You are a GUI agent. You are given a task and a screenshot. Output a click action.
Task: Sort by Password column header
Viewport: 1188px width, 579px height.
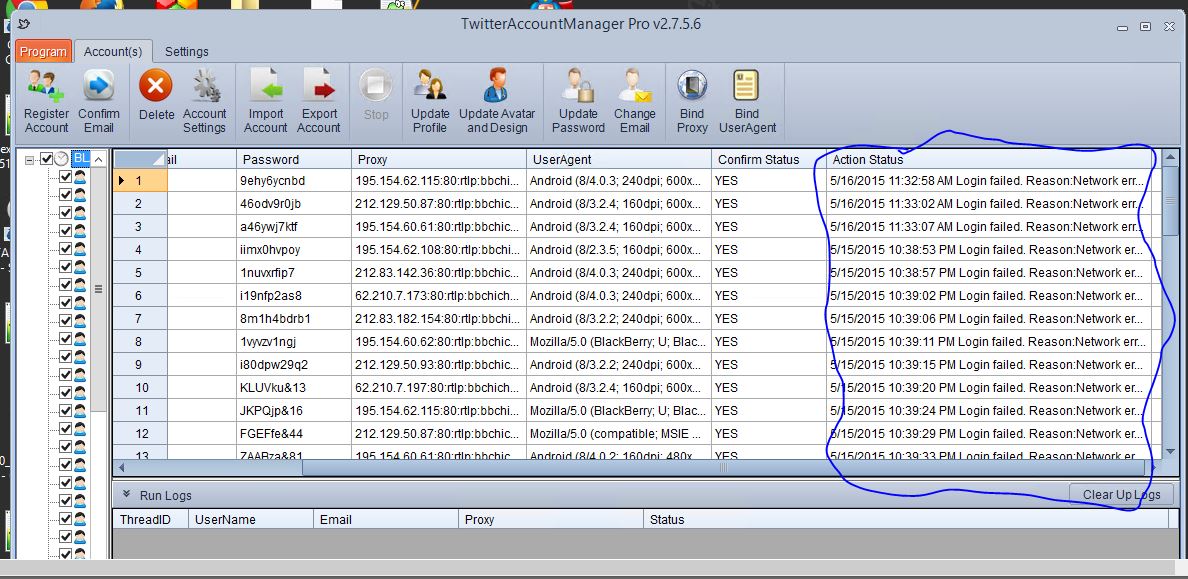pos(294,160)
